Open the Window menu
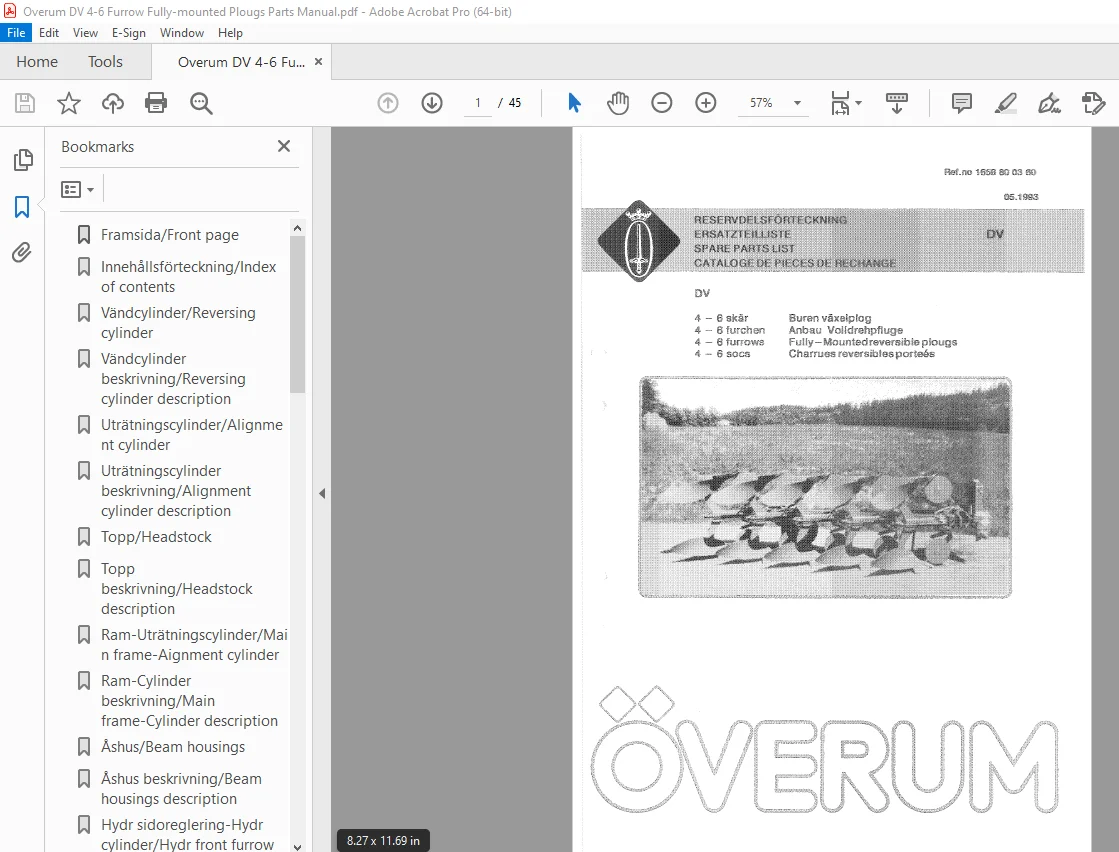Viewport: 1119px width, 852px height. (181, 33)
